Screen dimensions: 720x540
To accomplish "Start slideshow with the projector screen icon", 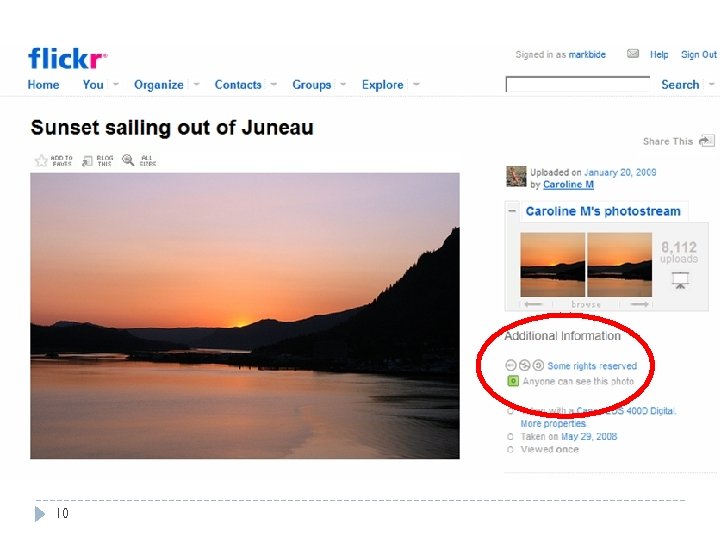I will pyautogui.click(x=680, y=280).
